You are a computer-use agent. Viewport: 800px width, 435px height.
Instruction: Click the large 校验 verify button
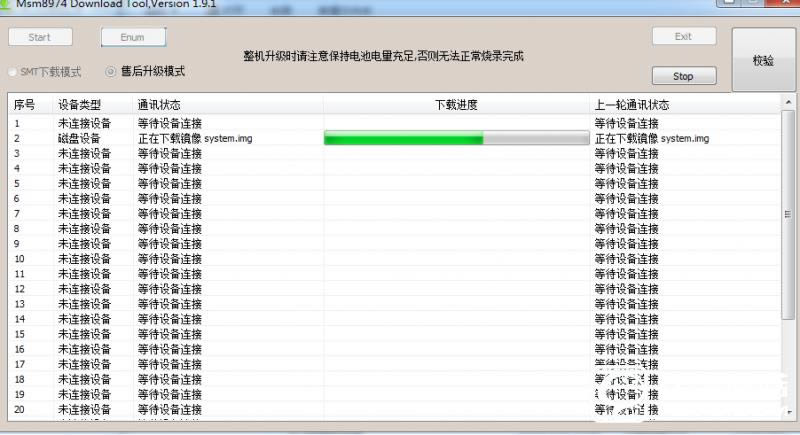763,60
